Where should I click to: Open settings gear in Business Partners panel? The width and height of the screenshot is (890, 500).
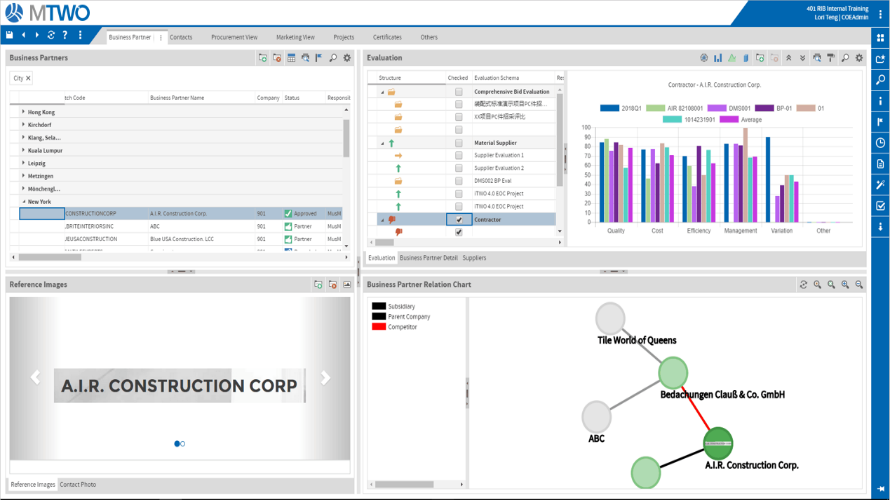[x=347, y=58]
